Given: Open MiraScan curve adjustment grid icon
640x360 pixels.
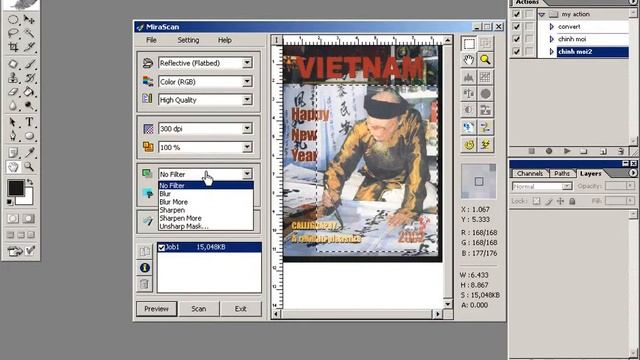Looking at the screenshot, I should click(485, 77).
